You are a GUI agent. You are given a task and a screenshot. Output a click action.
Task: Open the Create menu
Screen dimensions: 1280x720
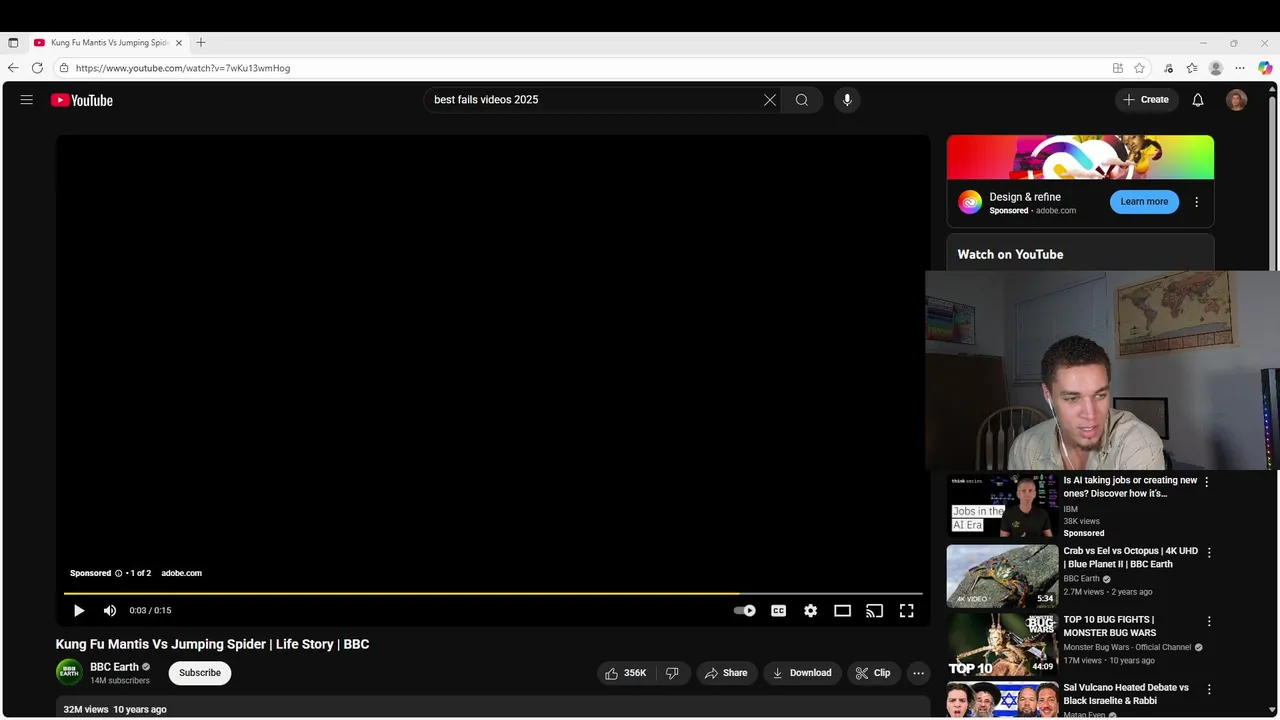click(x=1146, y=100)
